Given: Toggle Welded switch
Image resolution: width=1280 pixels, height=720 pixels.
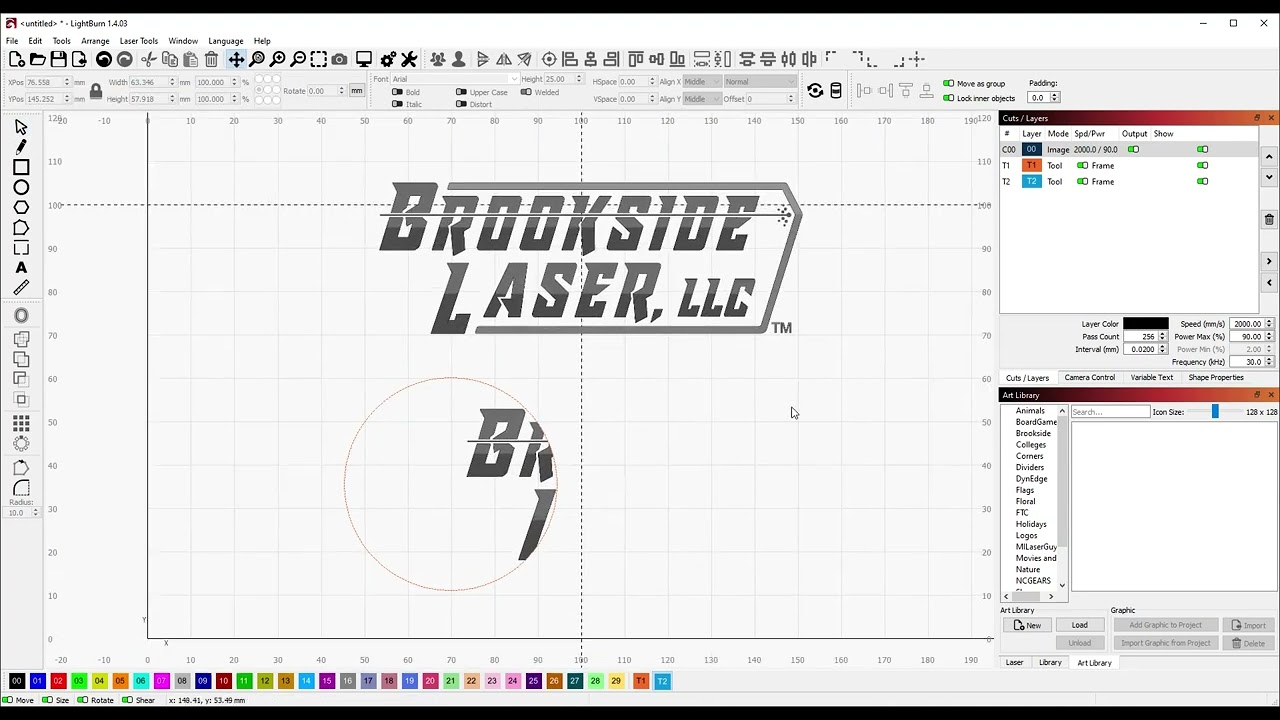Looking at the screenshot, I should click(x=527, y=92).
